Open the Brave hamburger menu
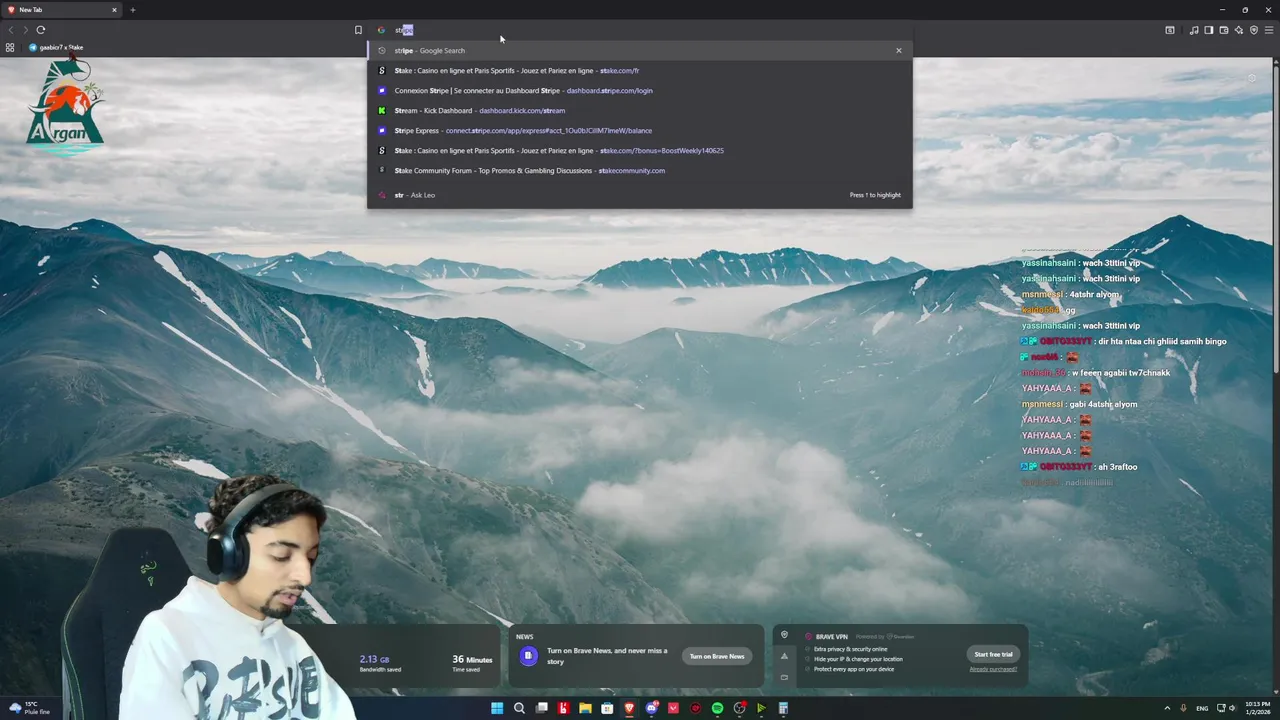The image size is (1280, 720). pos(1269,30)
